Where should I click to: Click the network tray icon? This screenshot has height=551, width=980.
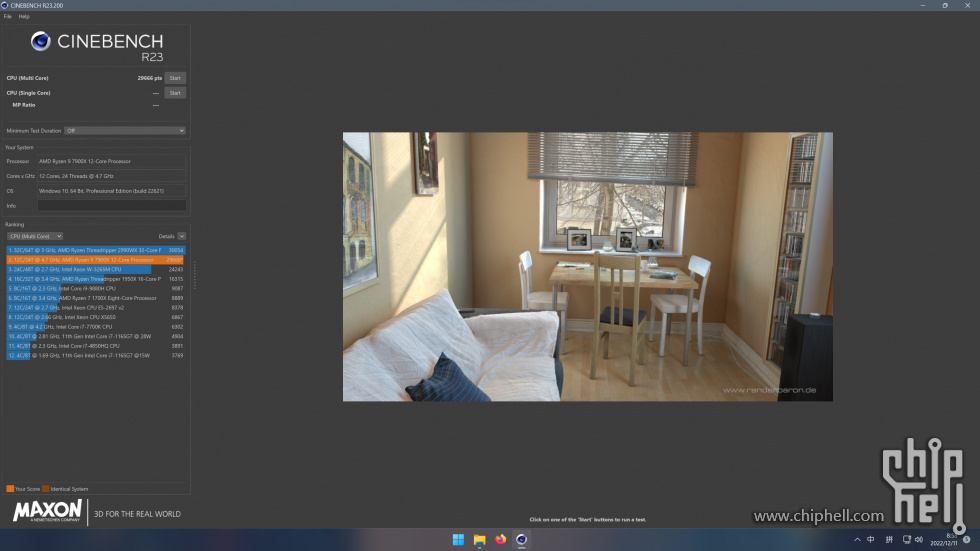click(906, 540)
